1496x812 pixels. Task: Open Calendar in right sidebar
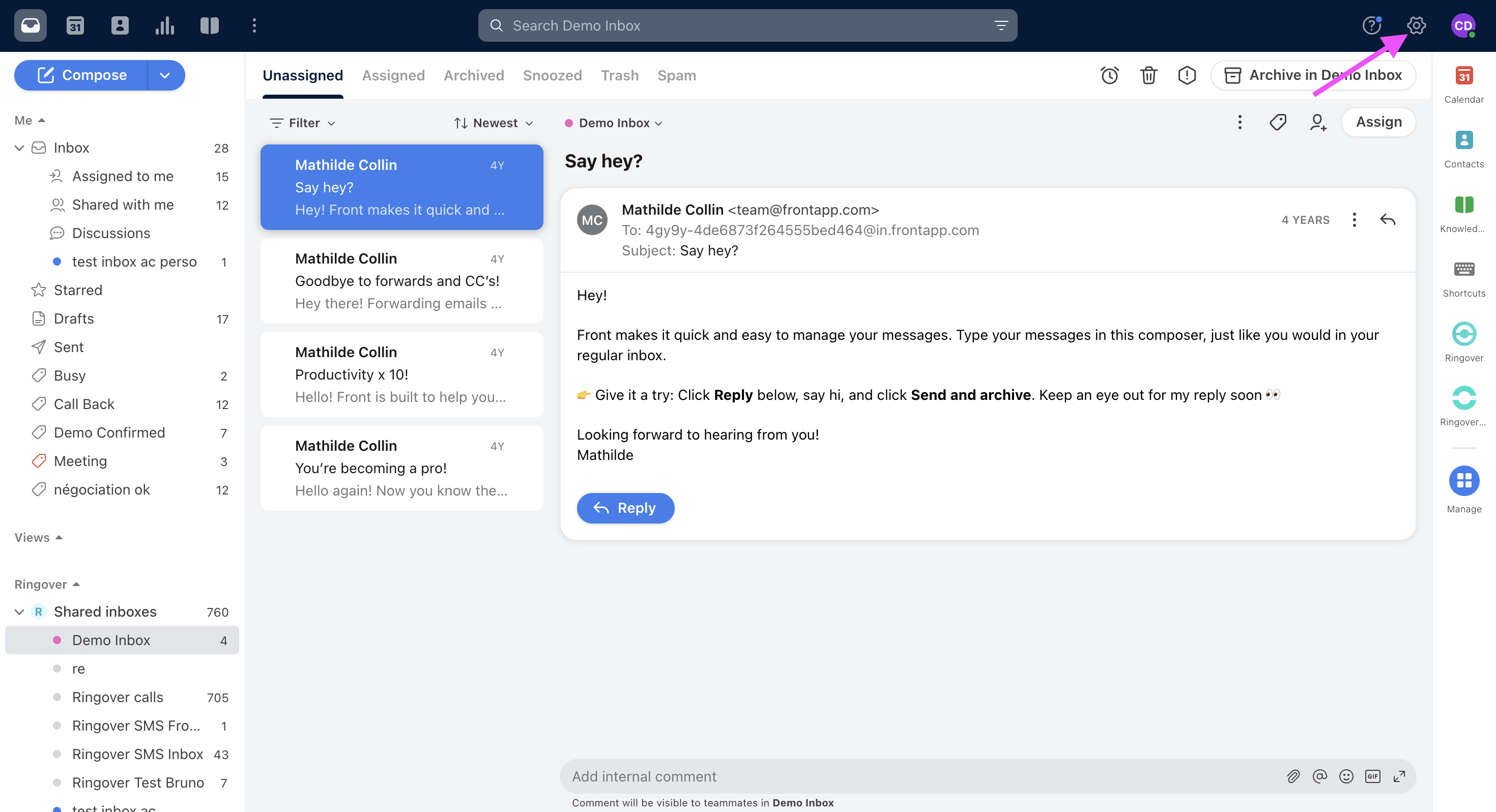click(x=1463, y=85)
